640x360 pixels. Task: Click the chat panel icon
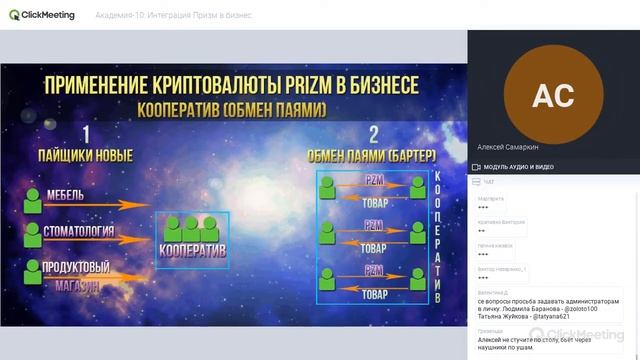click(476, 182)
